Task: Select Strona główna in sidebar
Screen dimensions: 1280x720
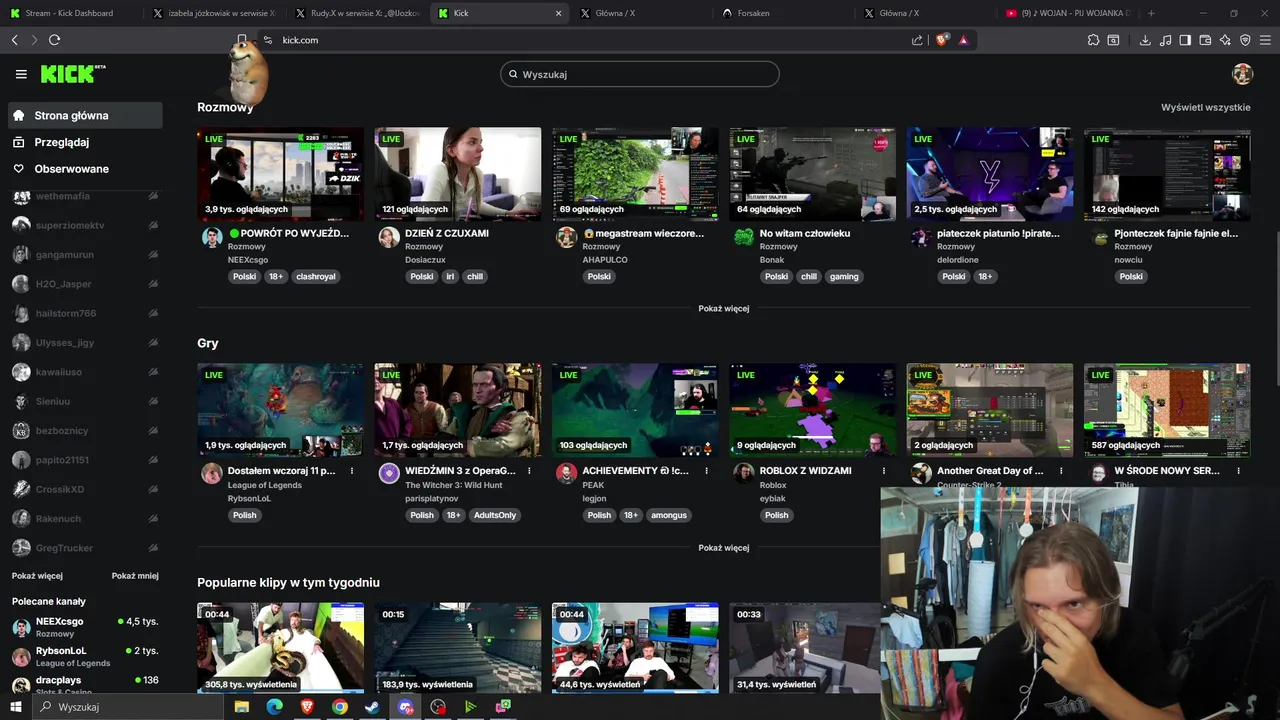Action: click(x=85, y=115)
